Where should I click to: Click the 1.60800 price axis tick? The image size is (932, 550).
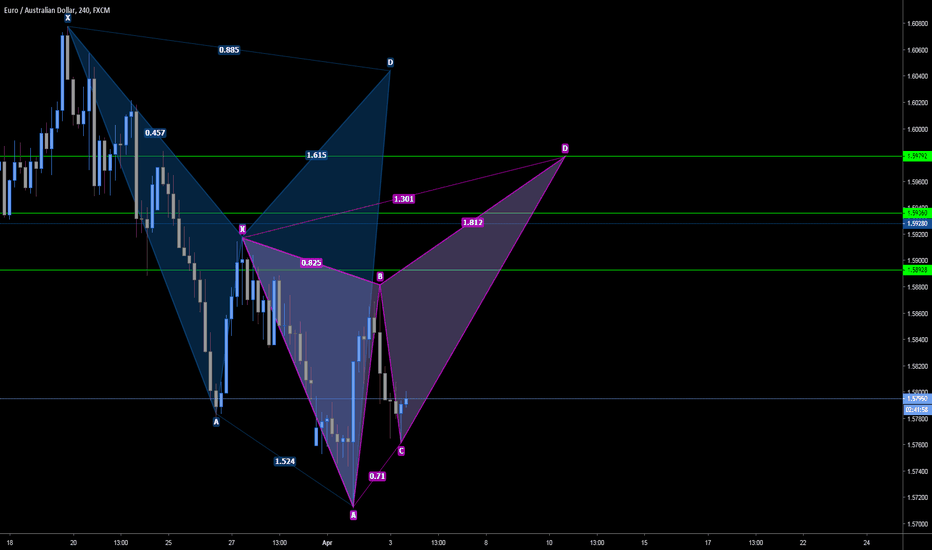(x=917, y=24)
